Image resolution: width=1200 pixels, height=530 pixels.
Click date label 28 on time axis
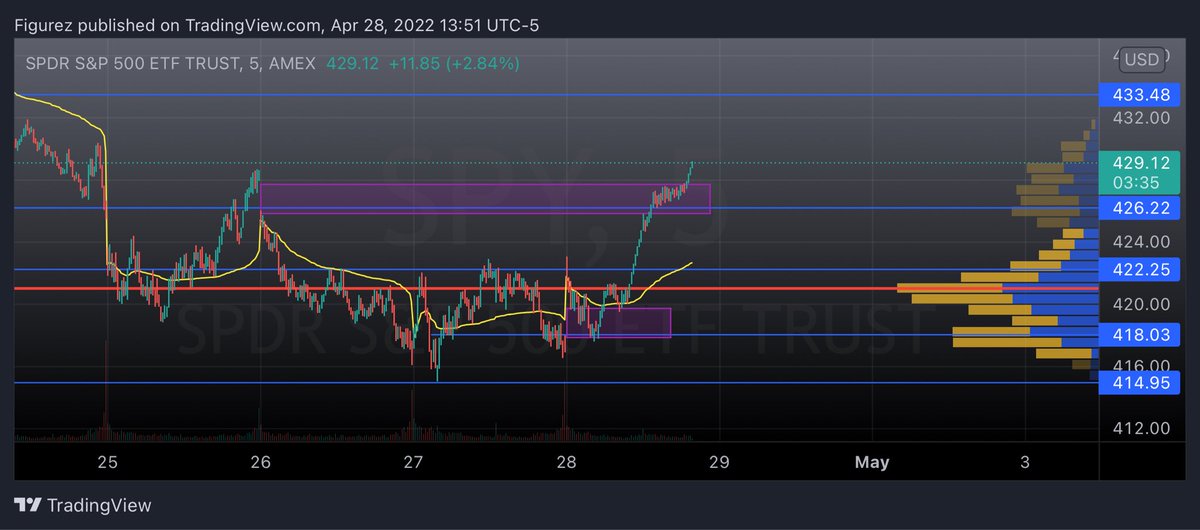click(567, 462)
